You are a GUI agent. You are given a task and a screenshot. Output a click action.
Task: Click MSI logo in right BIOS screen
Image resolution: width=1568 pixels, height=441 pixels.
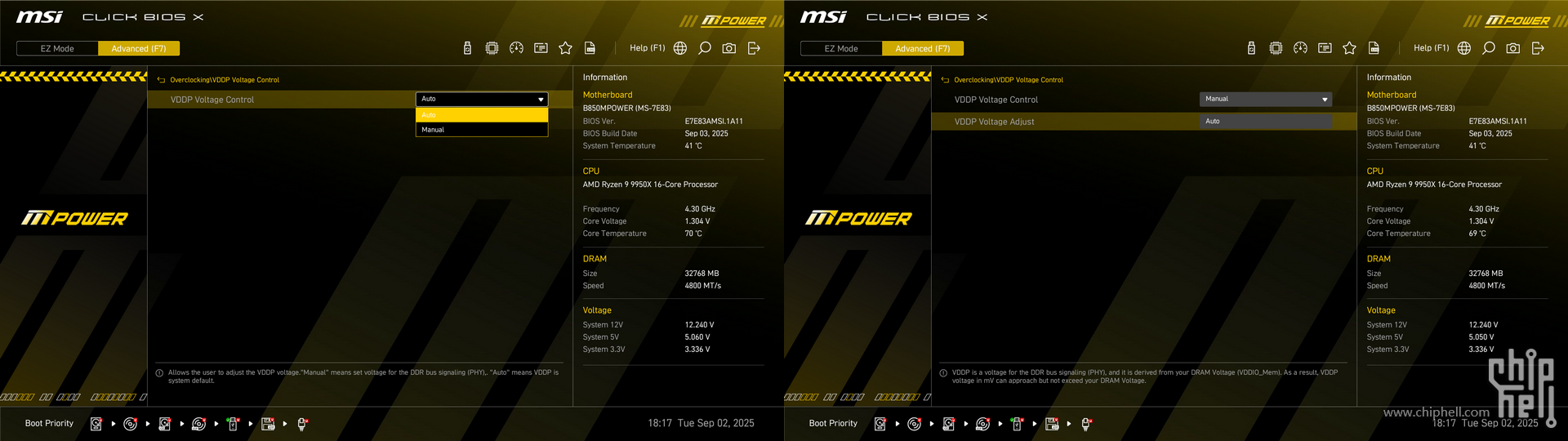point(823,17)
